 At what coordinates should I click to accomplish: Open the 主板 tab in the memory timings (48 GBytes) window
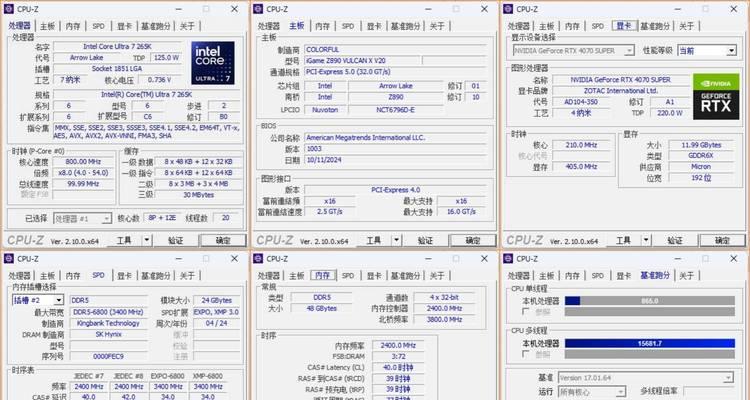tap(297, 276)
